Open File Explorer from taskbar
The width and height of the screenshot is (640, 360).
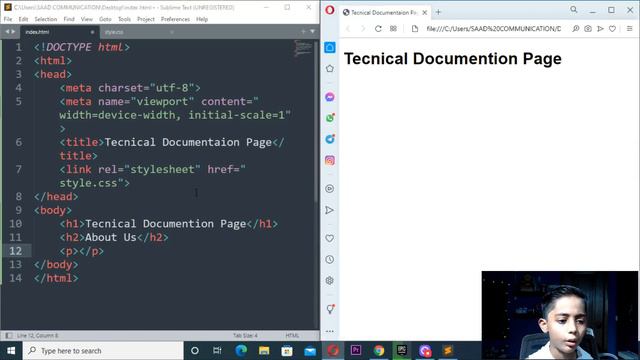pos(264,351)
